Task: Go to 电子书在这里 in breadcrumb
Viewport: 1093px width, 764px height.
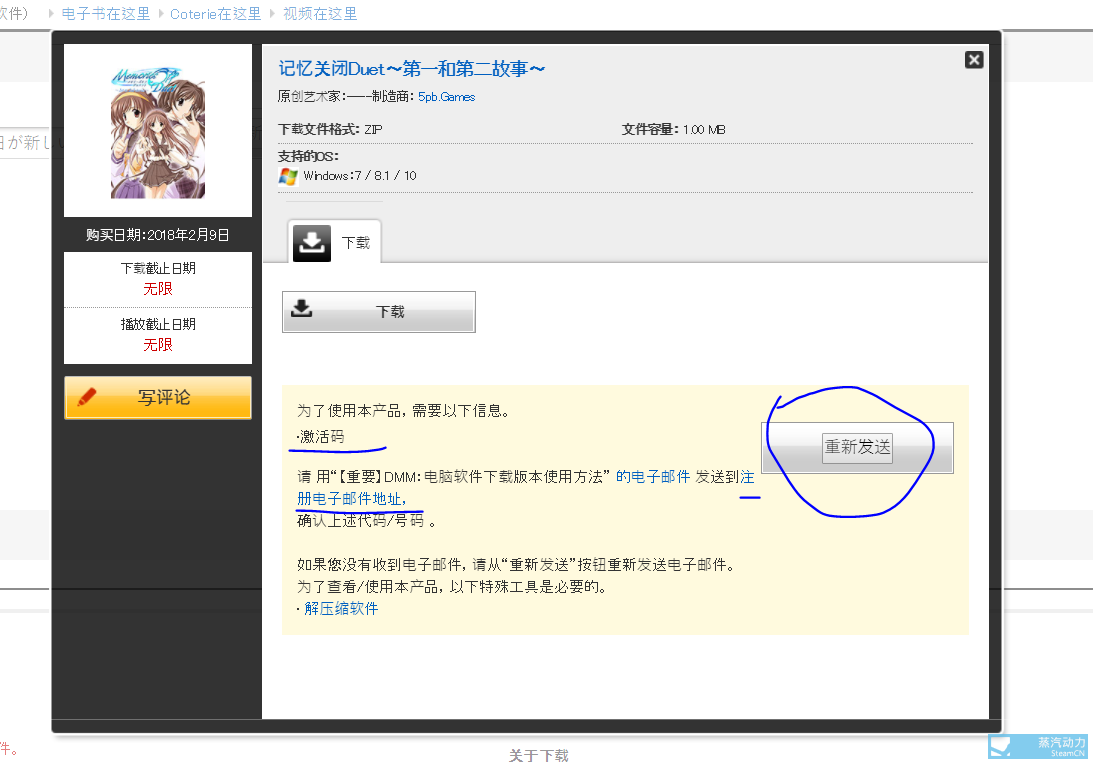Action: tap(106, 14)
